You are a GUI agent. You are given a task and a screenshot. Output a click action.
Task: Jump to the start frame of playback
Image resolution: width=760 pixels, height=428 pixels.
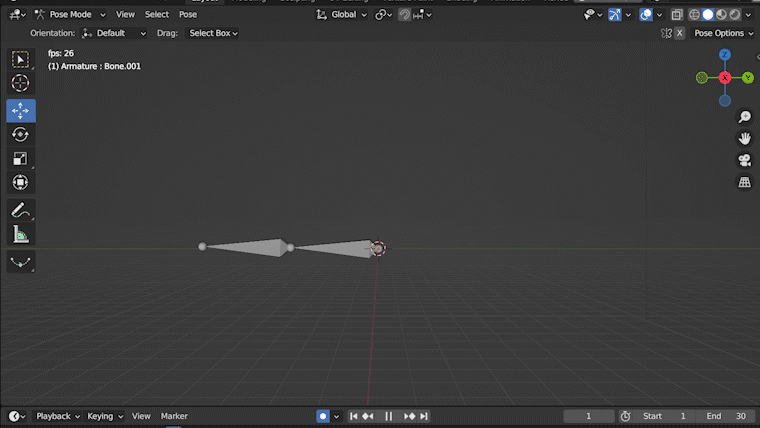point(354,416)
